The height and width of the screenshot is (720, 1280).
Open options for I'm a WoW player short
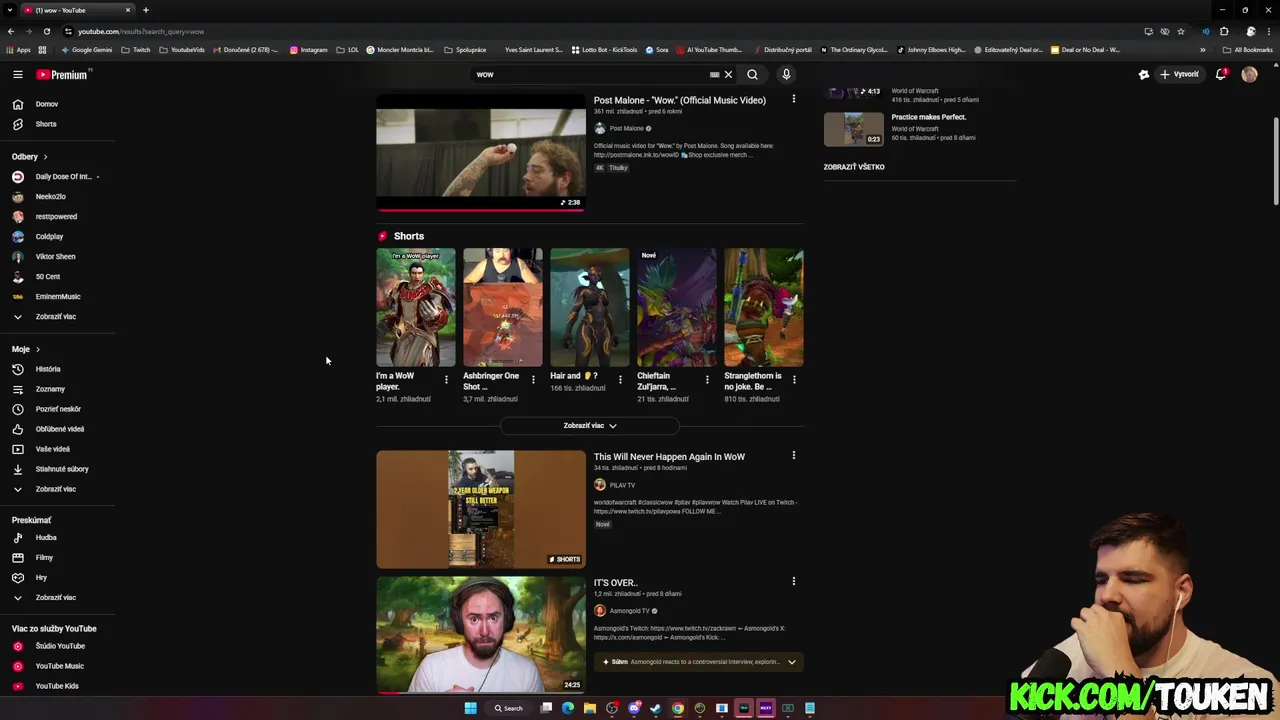point(446,380)
